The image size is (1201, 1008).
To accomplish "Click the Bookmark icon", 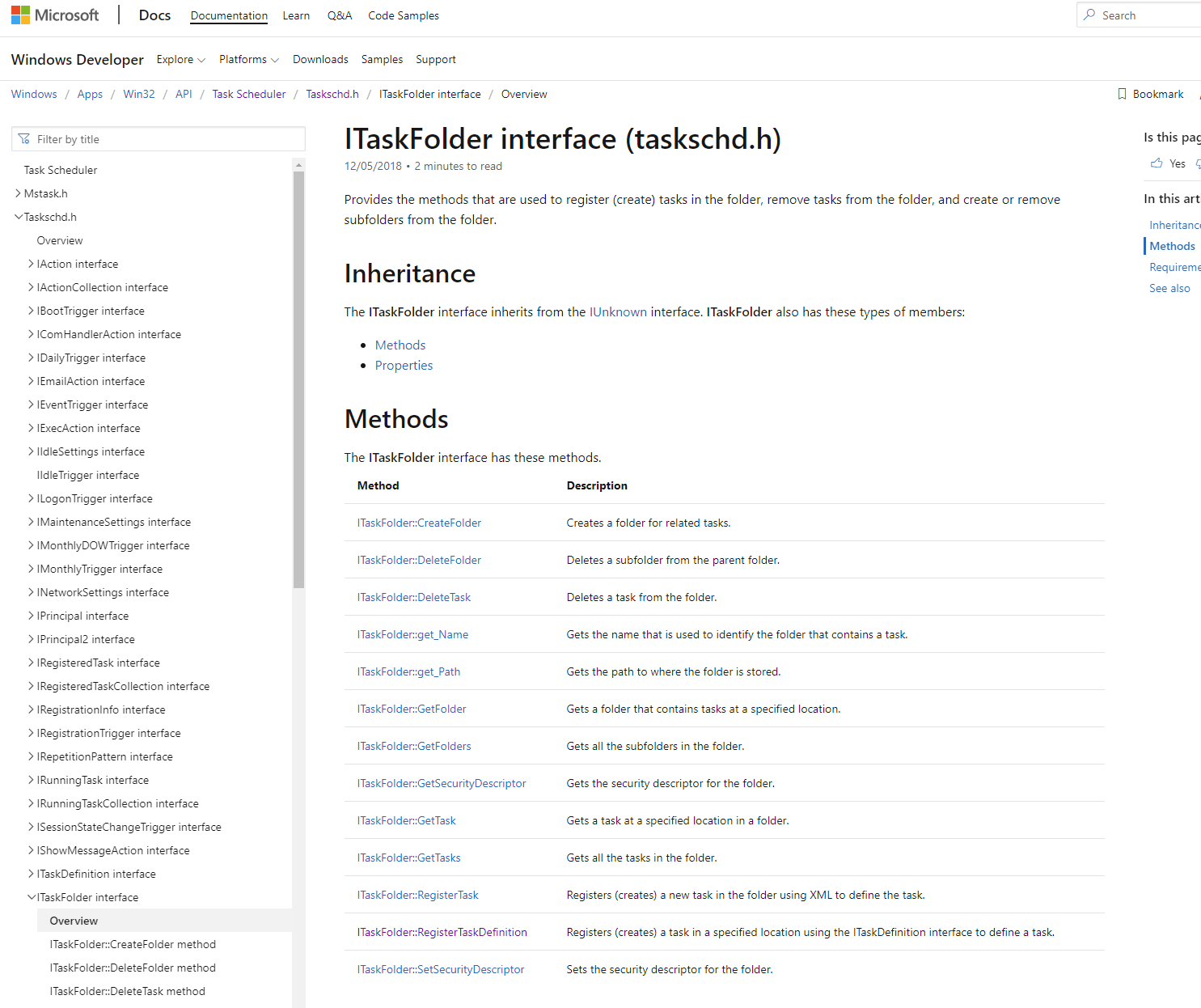I will [x=1122, y=94].
